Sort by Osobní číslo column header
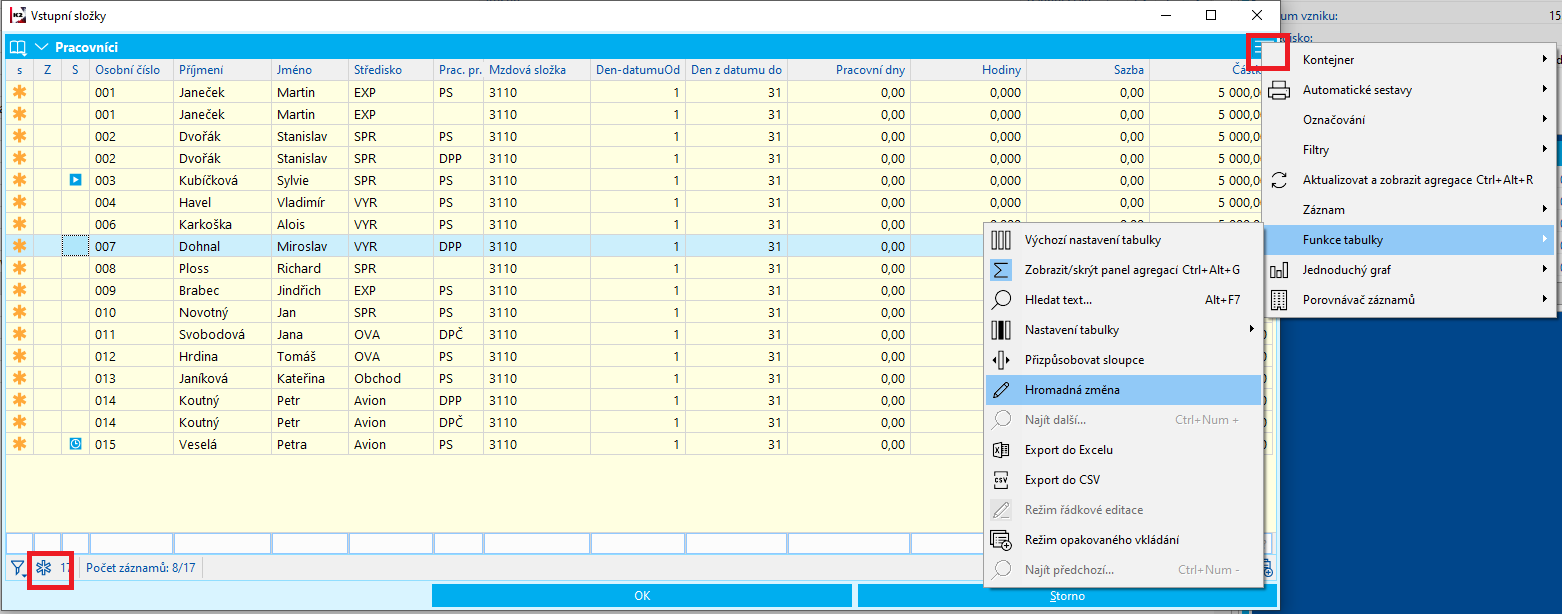The image size is (1562, 614). [x=131, y=70]
